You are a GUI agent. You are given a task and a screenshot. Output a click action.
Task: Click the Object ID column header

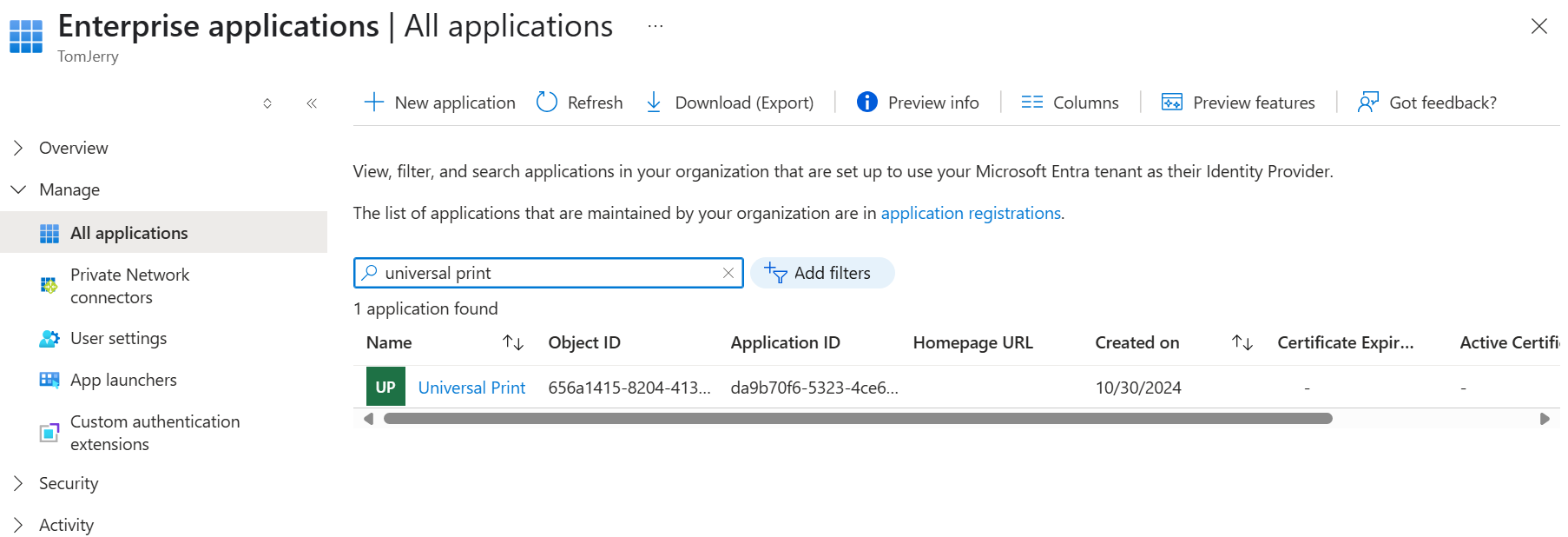(x=584, y=342)
